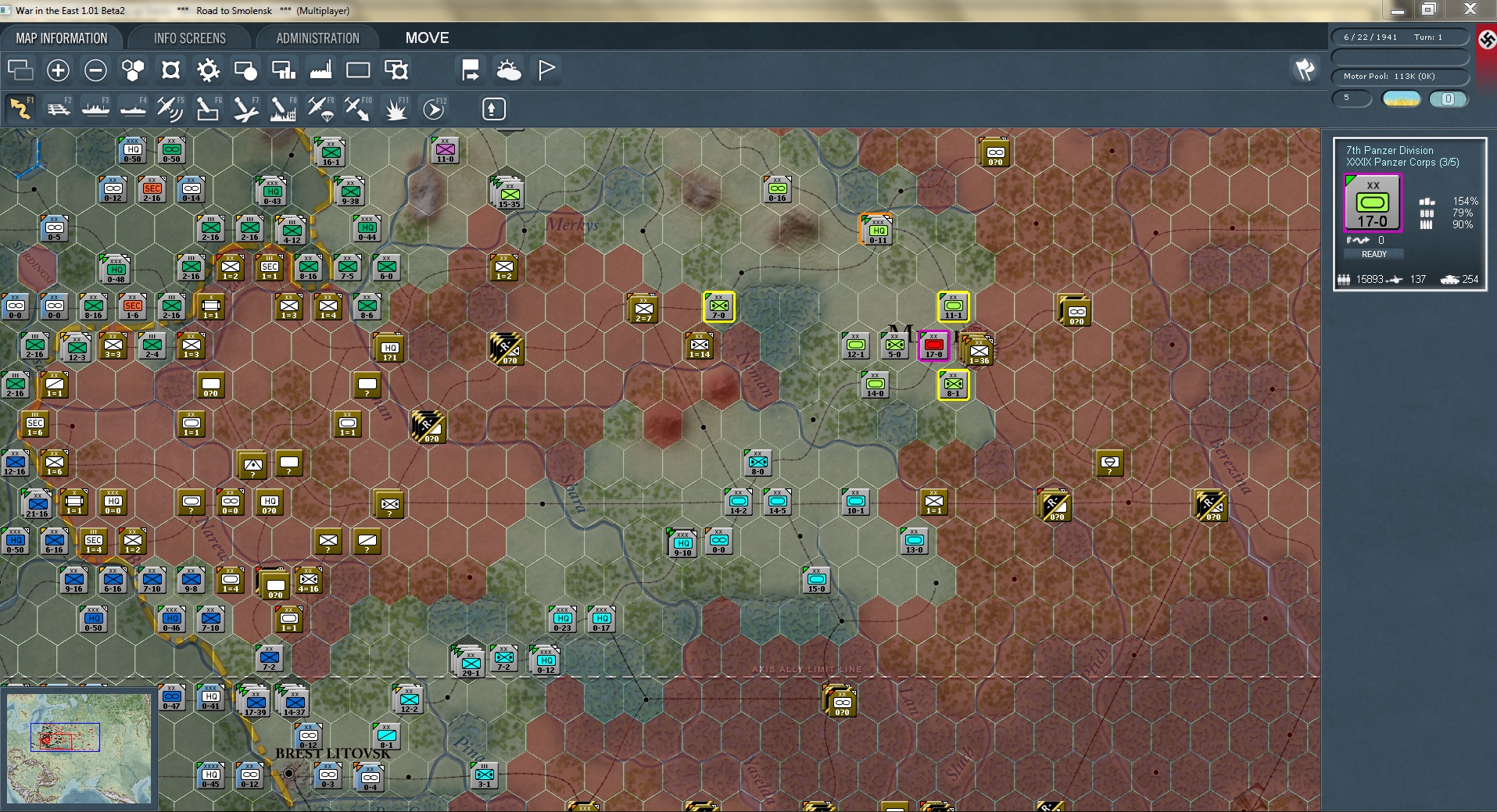1497x812 pixels.
Task: Select explosion icon mode F11
Action: click(x=396, y=109)
